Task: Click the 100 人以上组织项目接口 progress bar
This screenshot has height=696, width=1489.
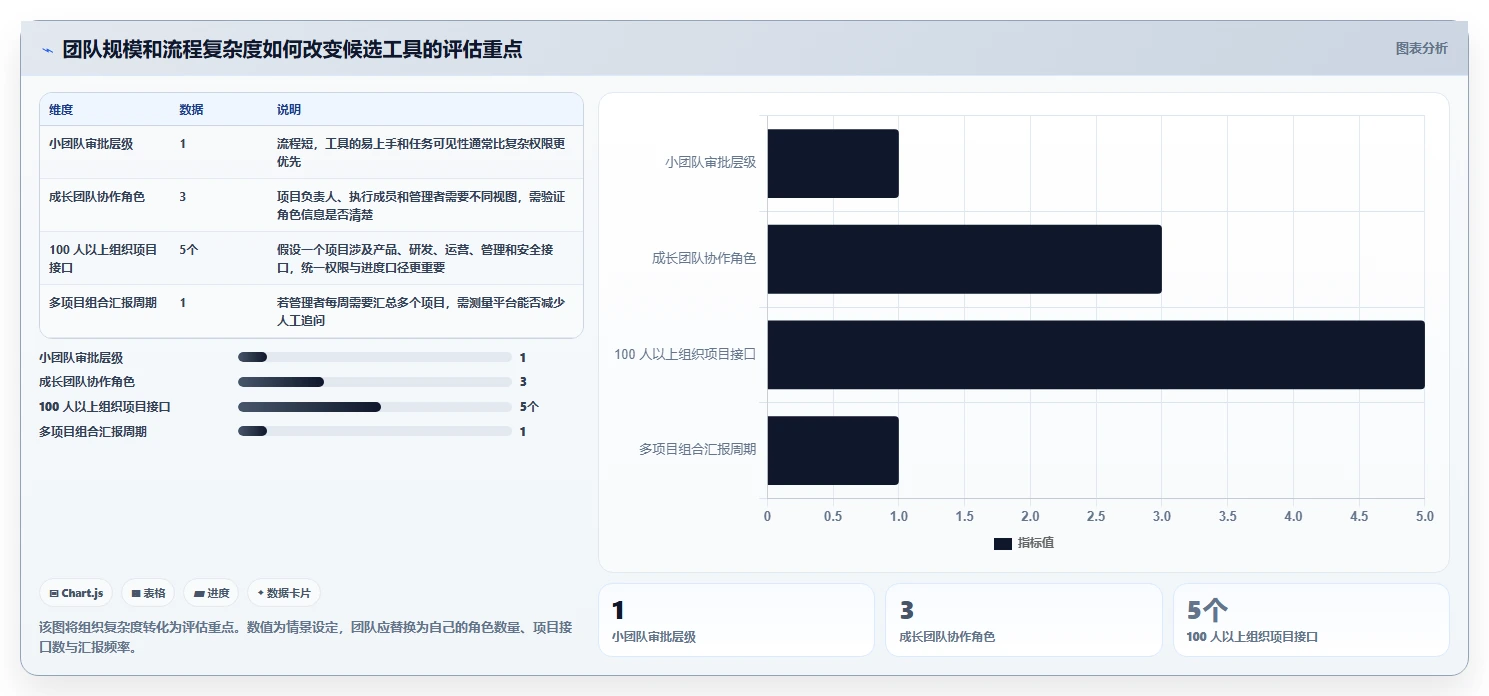Action: (374, 407)
